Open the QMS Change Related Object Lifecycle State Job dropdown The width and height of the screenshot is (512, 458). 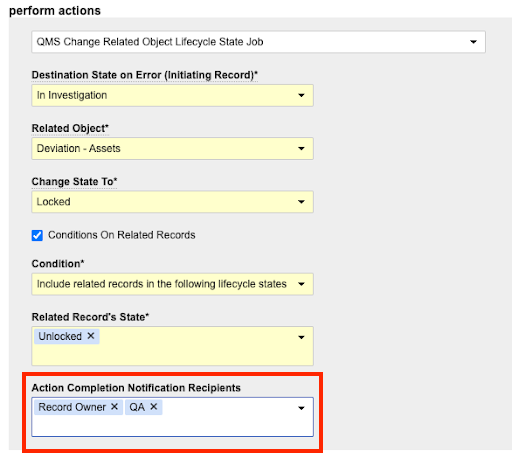[x=258, y=42]
